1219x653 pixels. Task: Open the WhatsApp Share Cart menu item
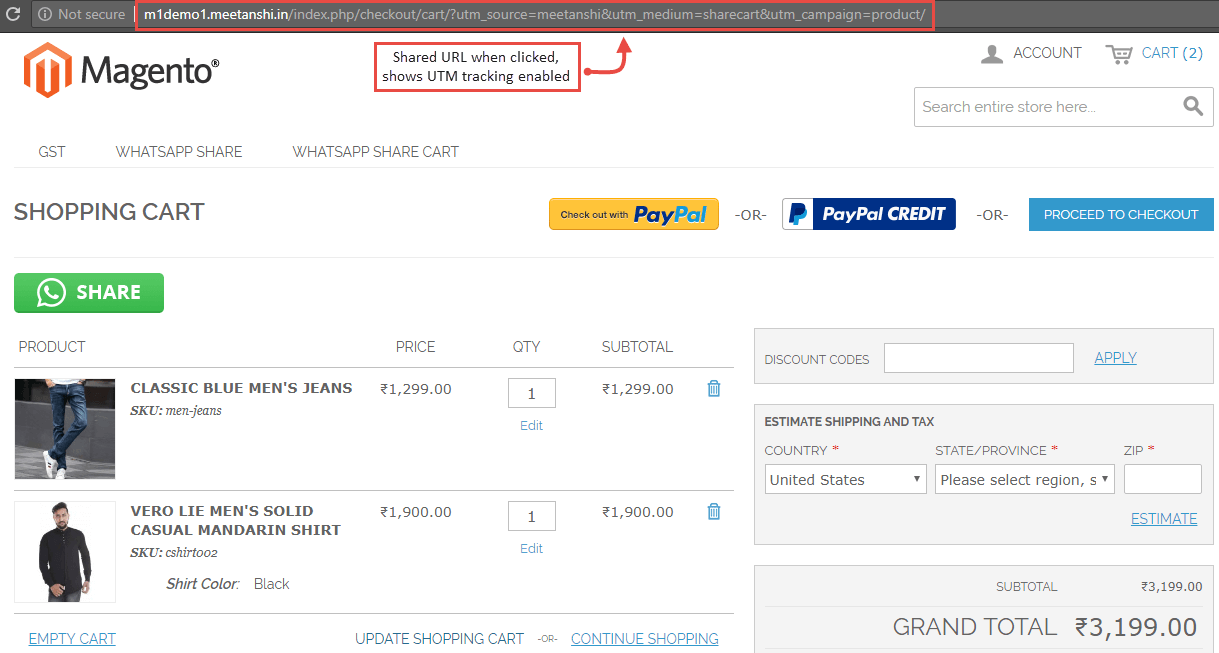[x=376, y=152]
